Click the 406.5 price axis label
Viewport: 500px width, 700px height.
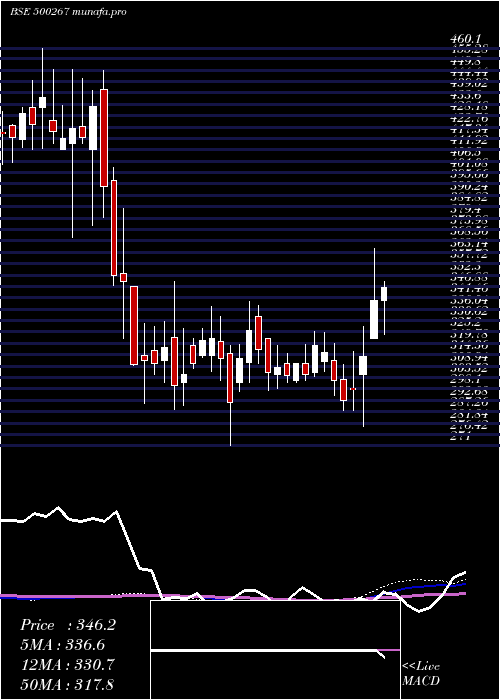tap(465, 153)
